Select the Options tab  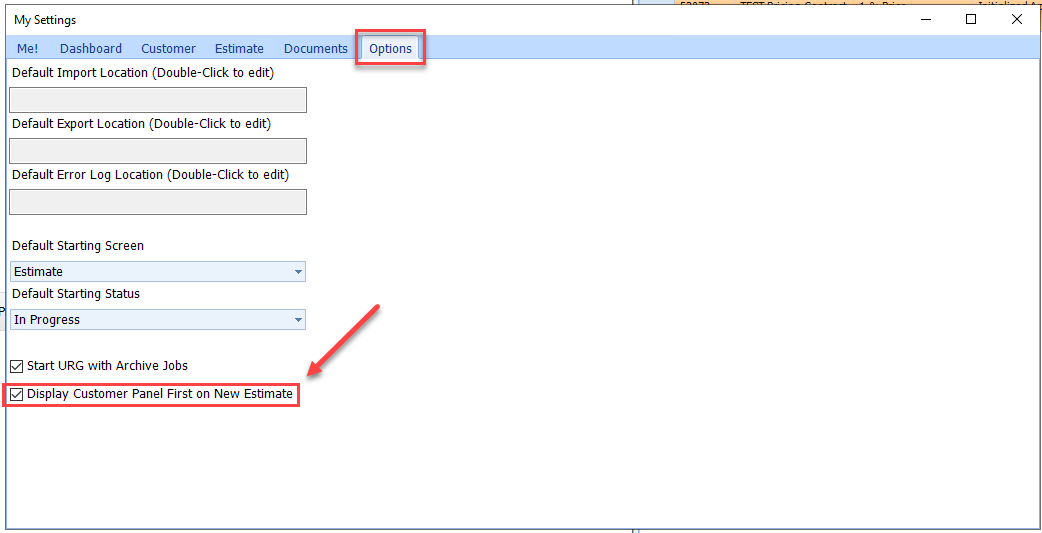pos(390,49)
